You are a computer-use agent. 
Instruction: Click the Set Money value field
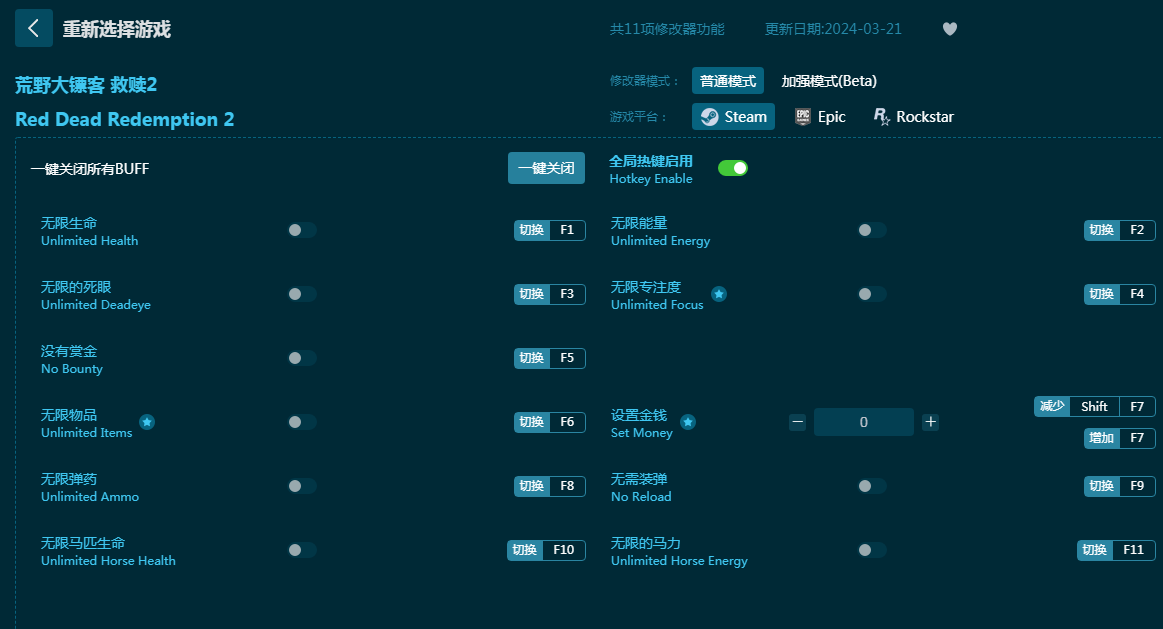863,422
